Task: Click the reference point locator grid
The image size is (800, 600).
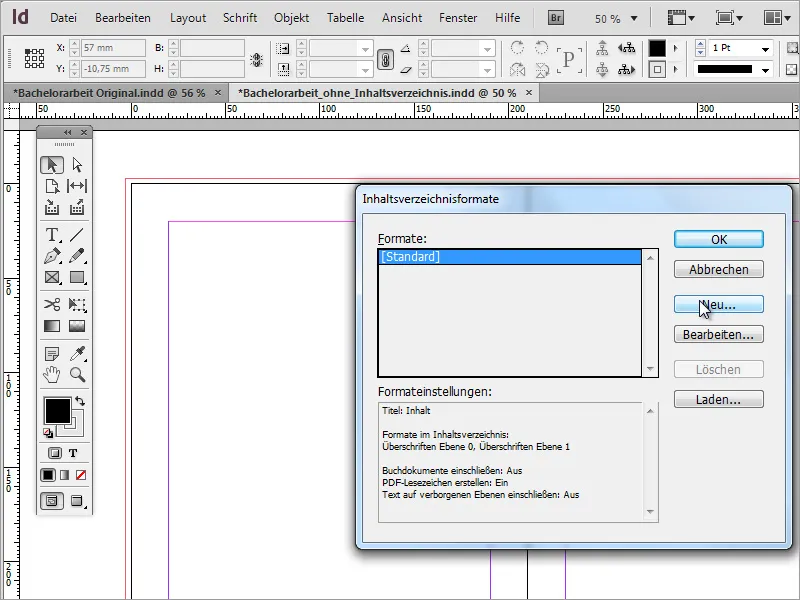Action: 34,58
